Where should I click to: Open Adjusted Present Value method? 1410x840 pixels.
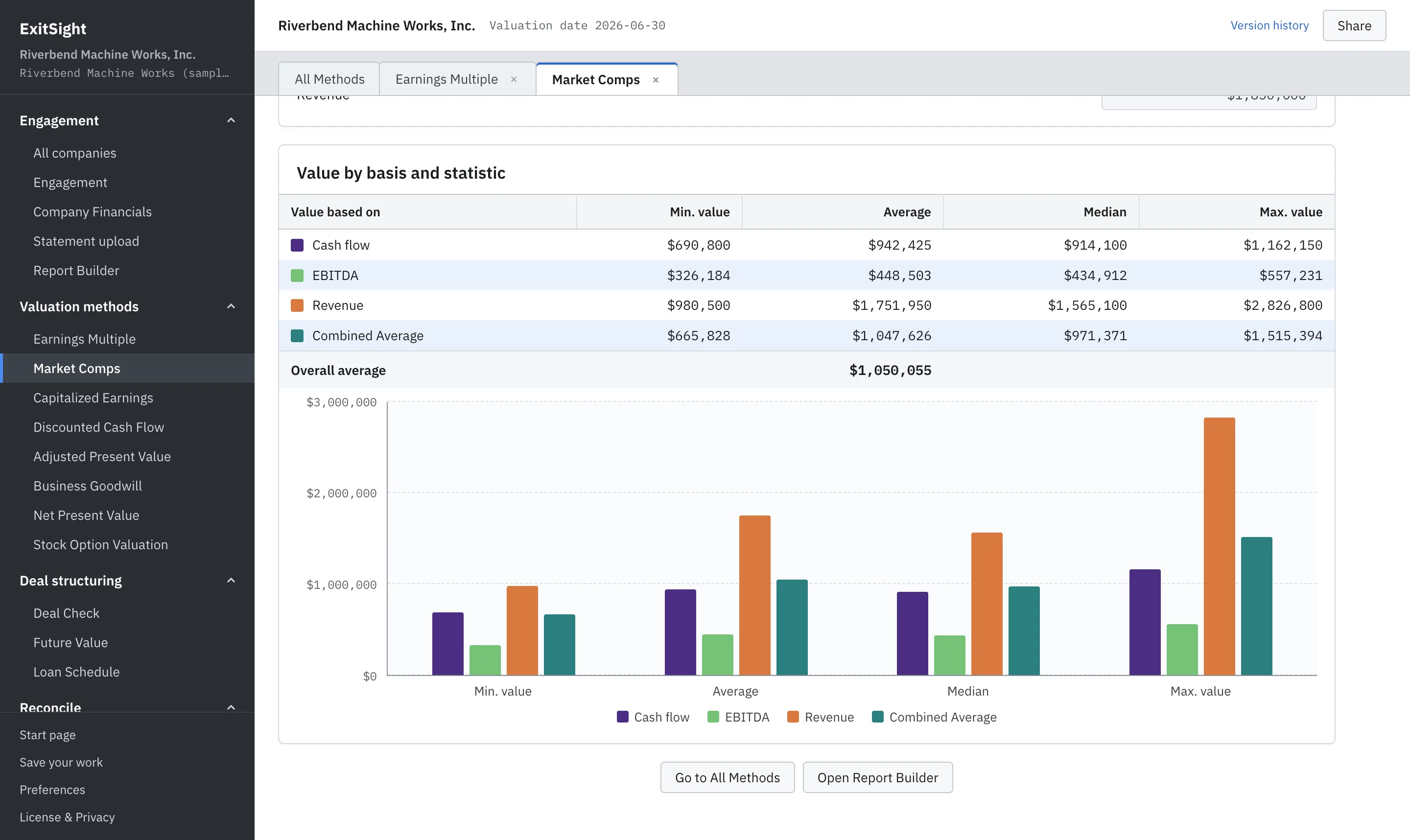point(127,457)
